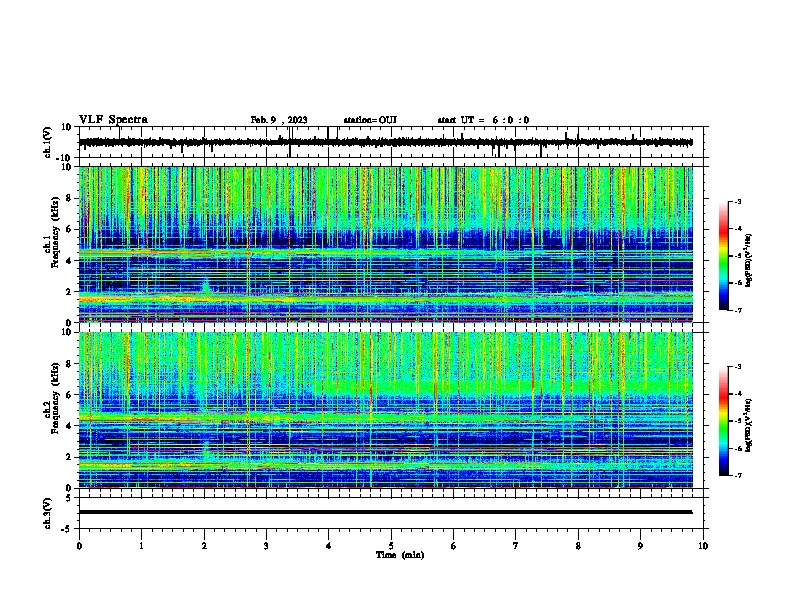Viewport: 792px width, 612px height.
Task: Click the color scale bar beside ch.1 spectrogram
Action: [724, 256]
